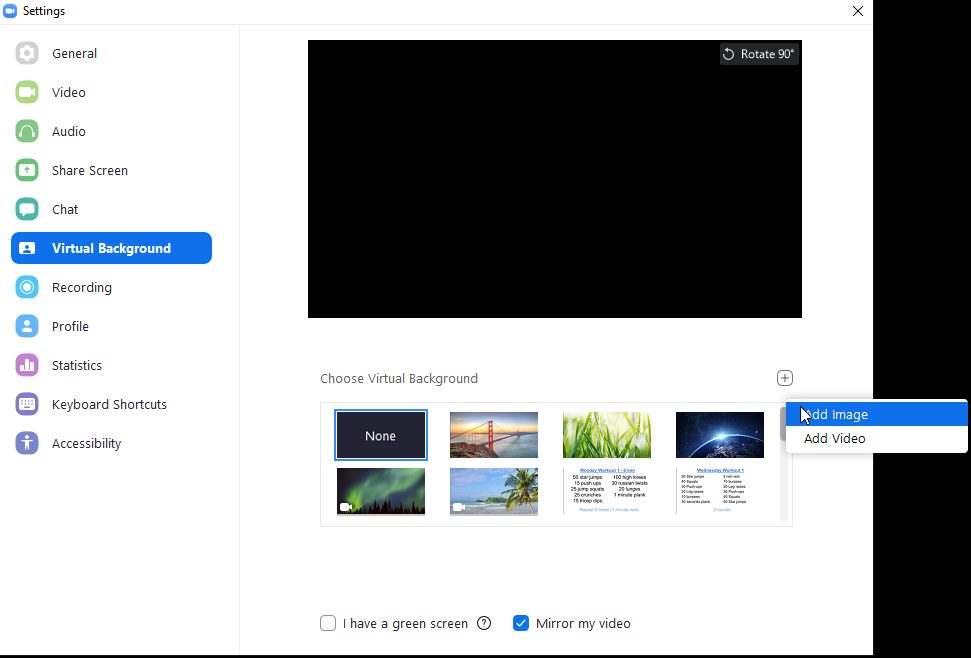Open Audio settings in the sidebar
This screenshot has height=658, width=971.
(68, 131)
